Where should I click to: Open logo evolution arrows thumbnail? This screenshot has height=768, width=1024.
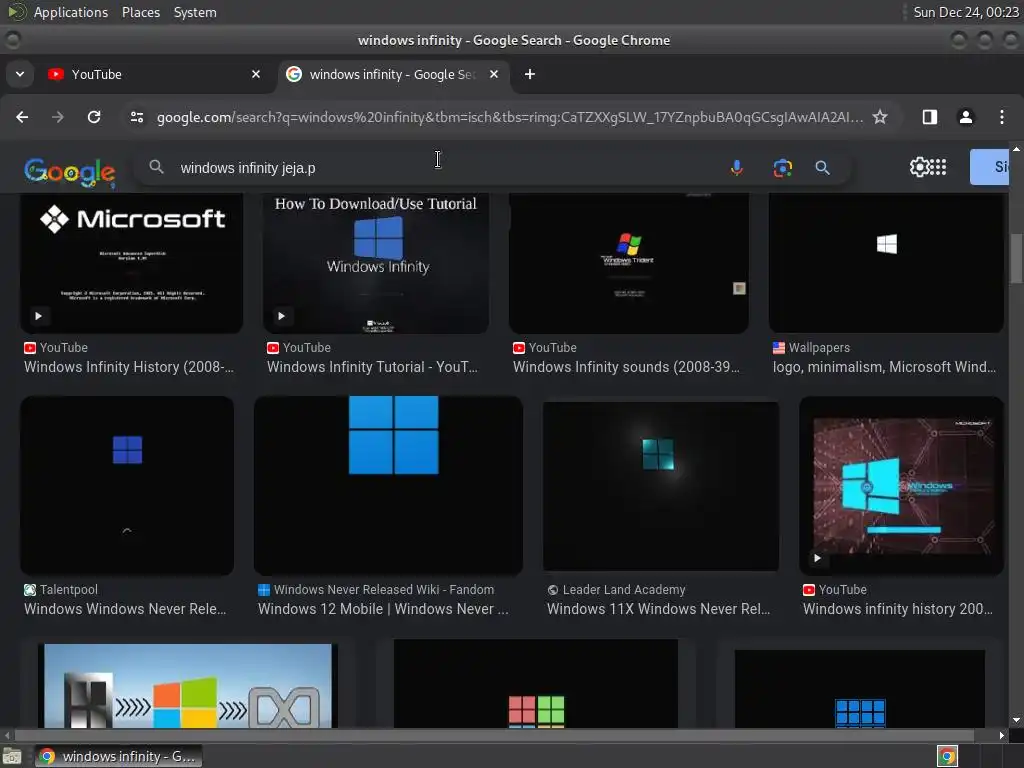[x=187, y=685]
